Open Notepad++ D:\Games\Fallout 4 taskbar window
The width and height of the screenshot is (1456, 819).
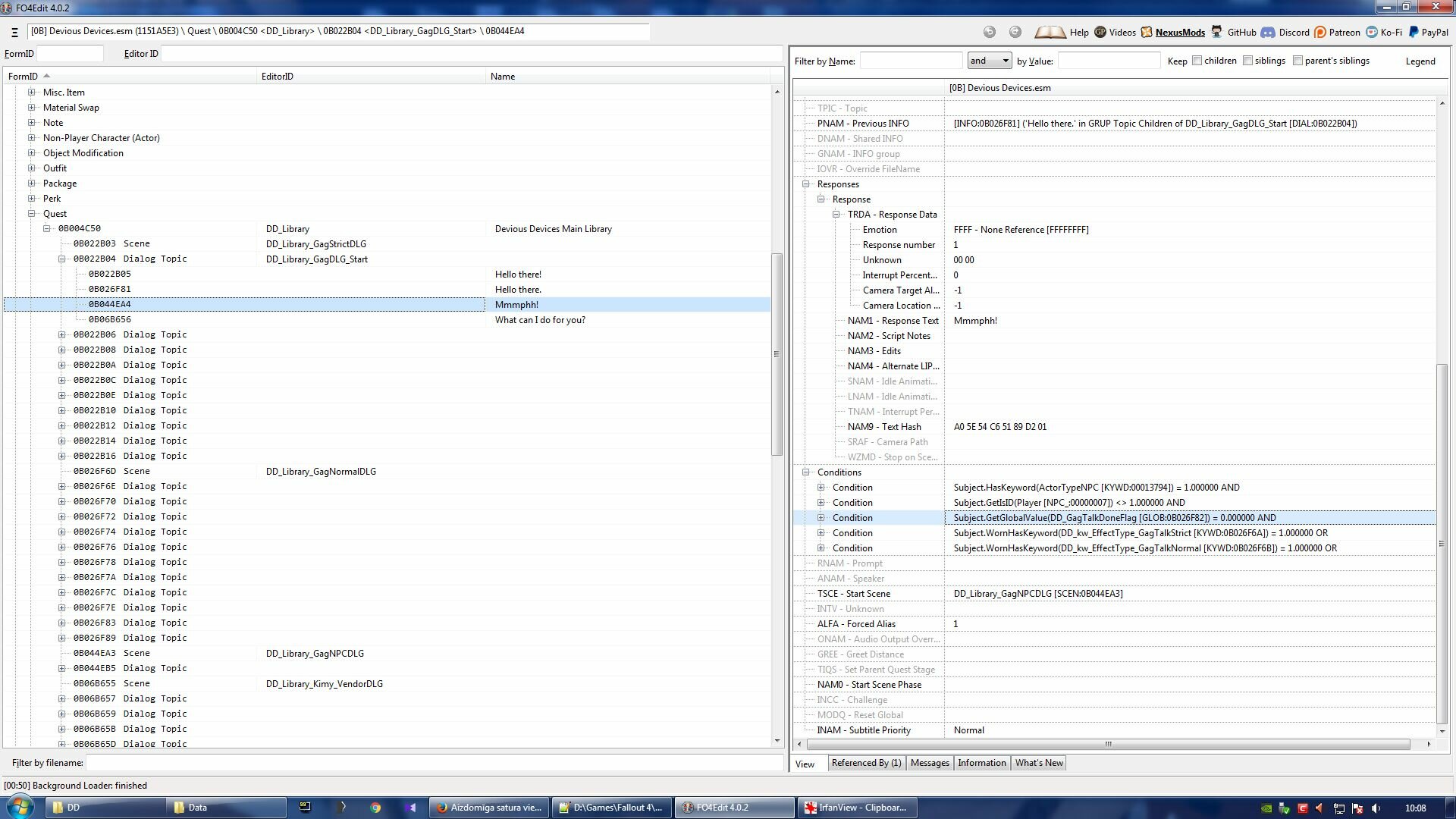611,808
